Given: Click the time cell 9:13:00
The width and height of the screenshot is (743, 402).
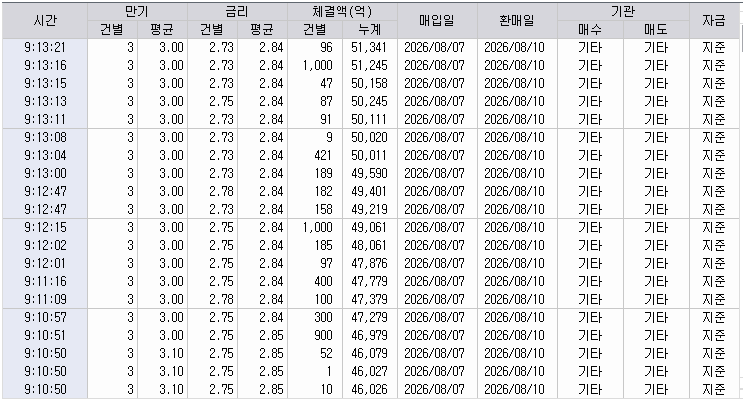Looking at the screenshot, I should pos(45,174).
